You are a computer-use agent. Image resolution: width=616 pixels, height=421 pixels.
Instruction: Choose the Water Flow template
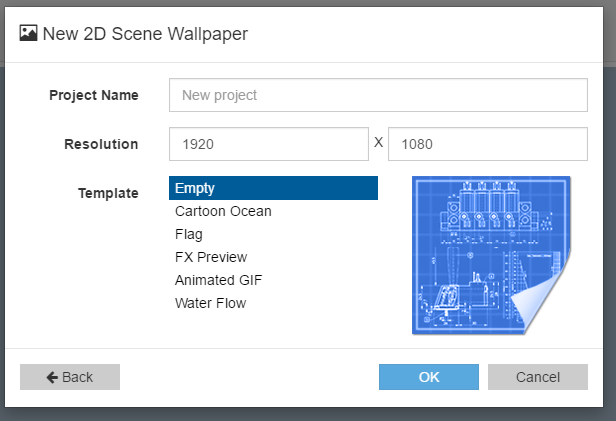pyautogui.click(x=210, y=303)
